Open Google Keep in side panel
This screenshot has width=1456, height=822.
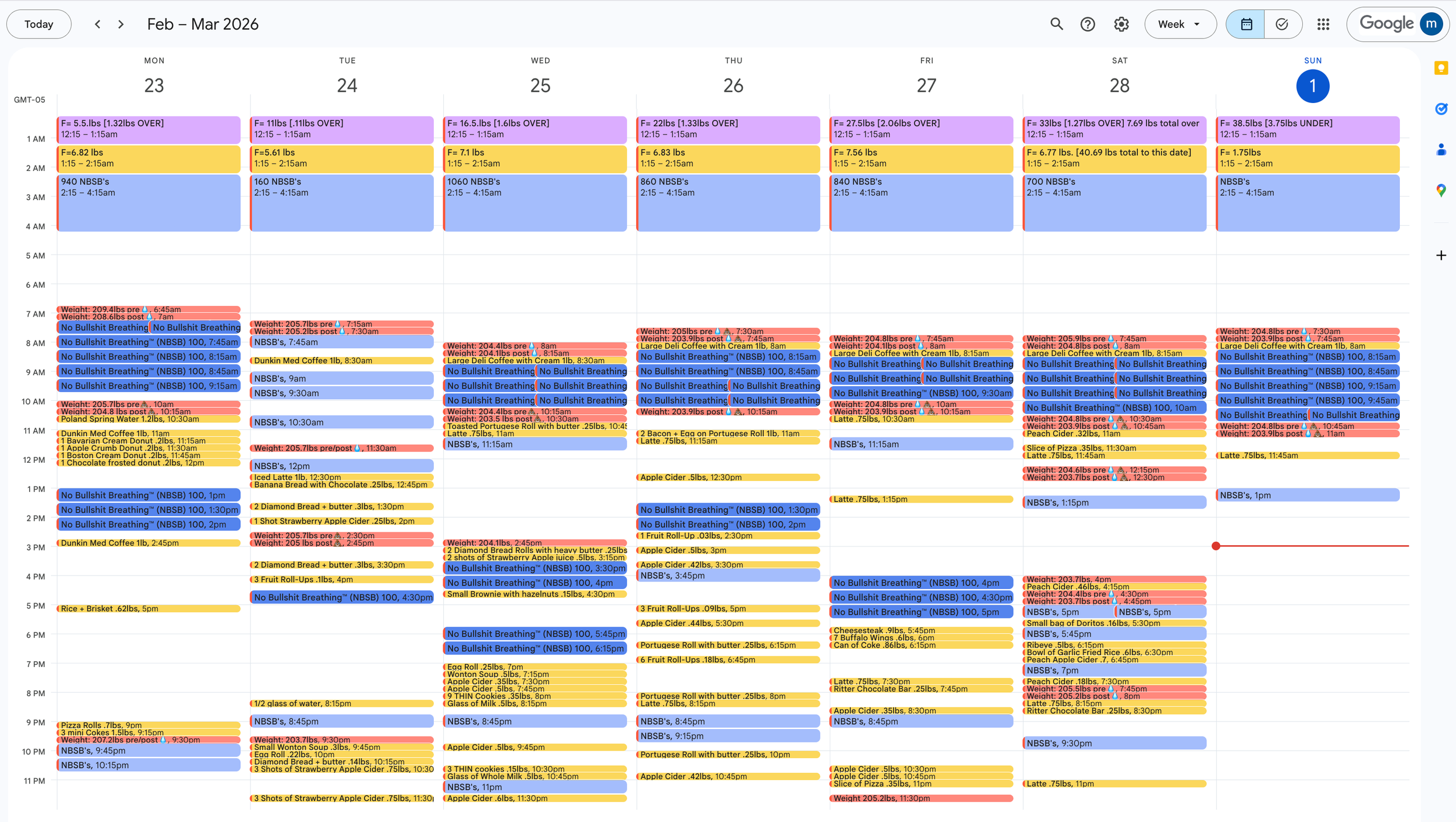click(1441, 68)
